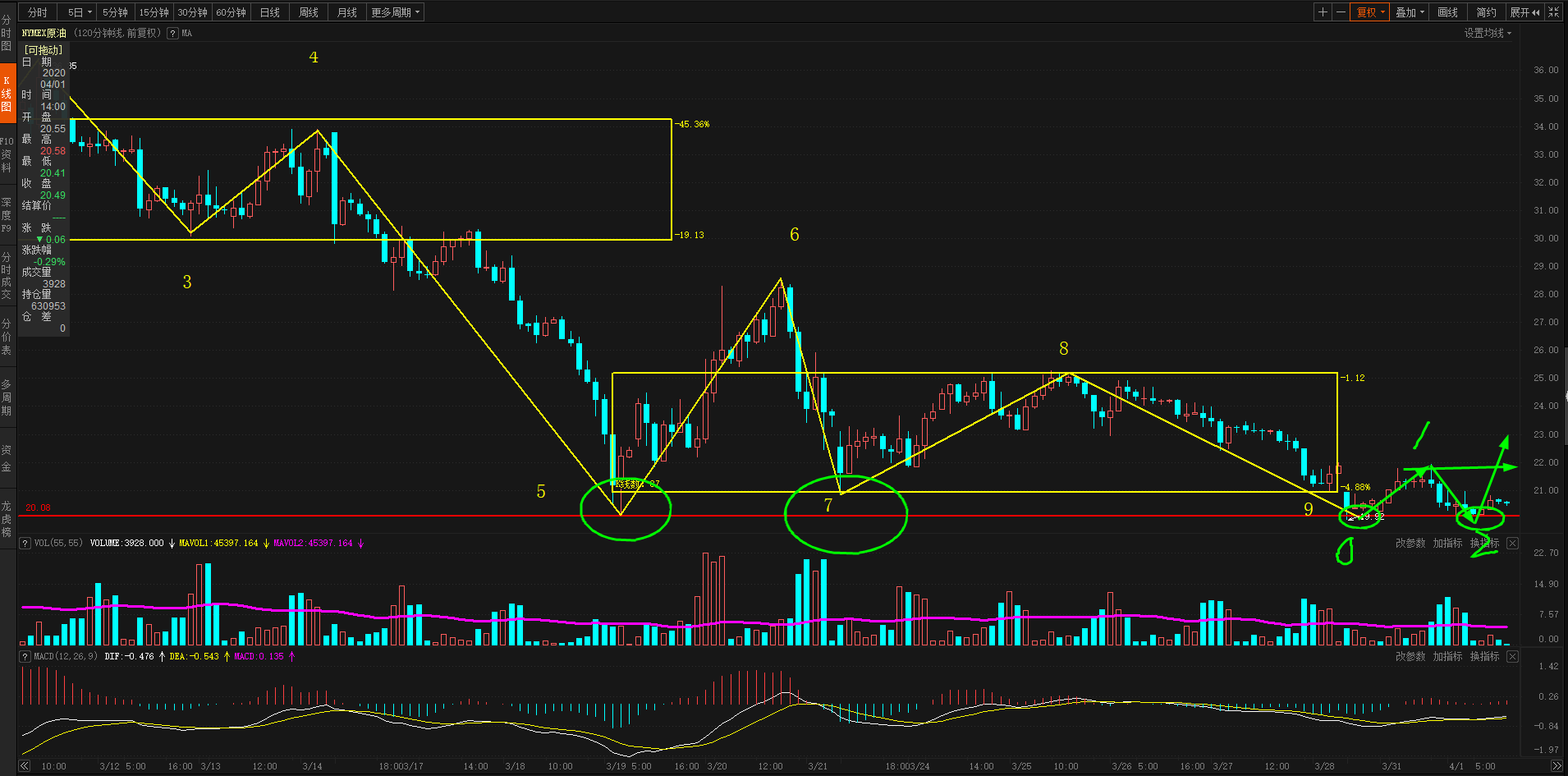The height and width of the screenshot is (776, 1568).
Task: Zoom out chart with minus icon
Action: click(x=1341, y=12)
